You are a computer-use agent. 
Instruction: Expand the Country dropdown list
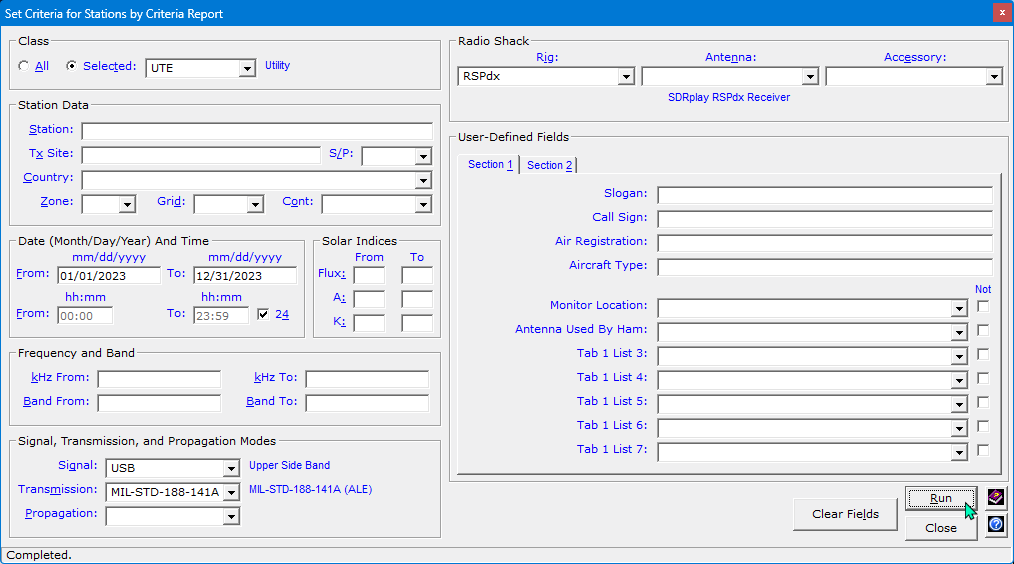coord(423,180)
